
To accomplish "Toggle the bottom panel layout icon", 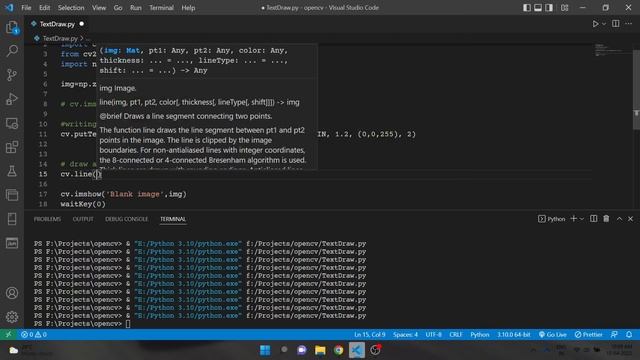I will [x=538, y=8].
